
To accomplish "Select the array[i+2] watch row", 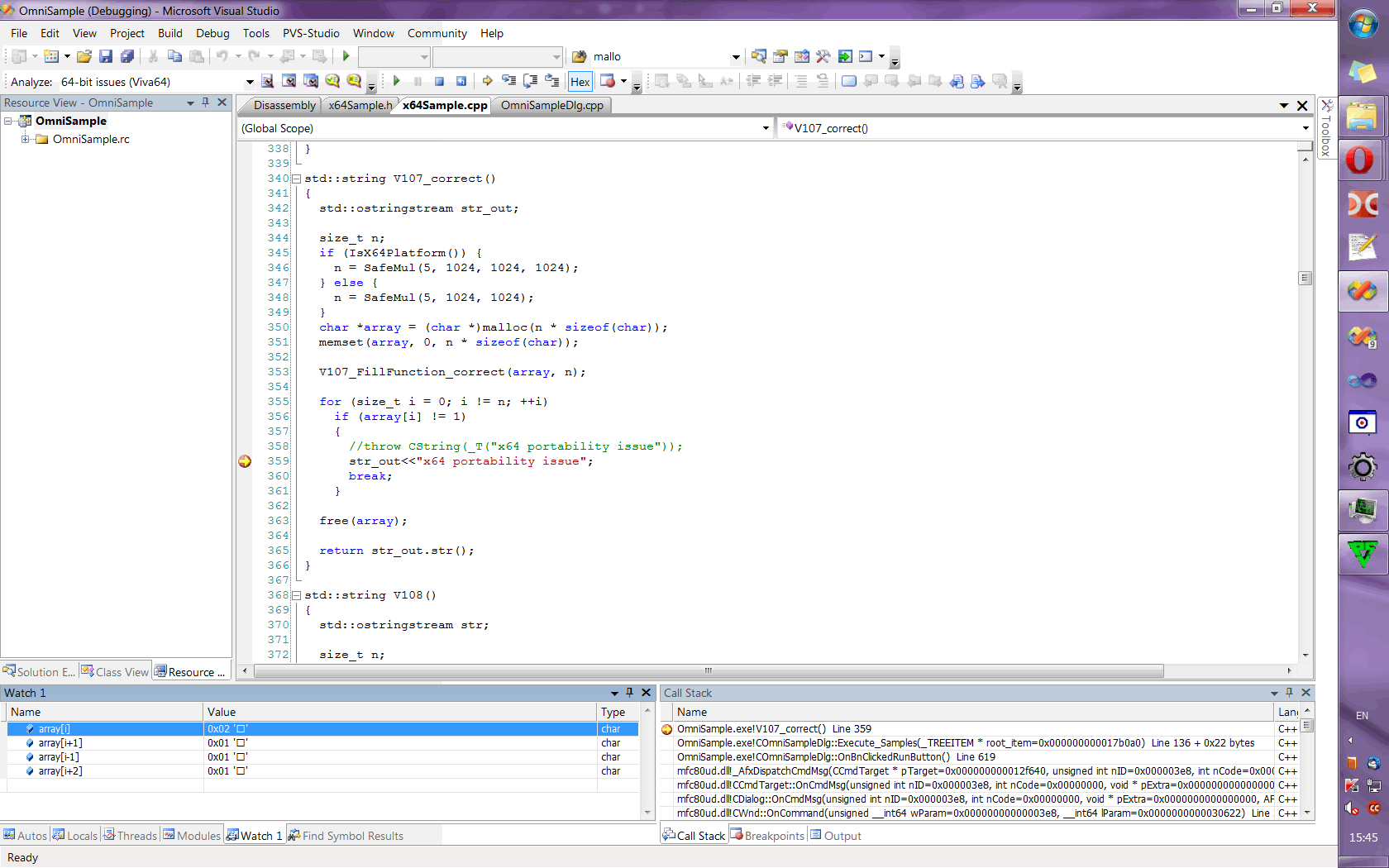I will (x=322, y=771).
